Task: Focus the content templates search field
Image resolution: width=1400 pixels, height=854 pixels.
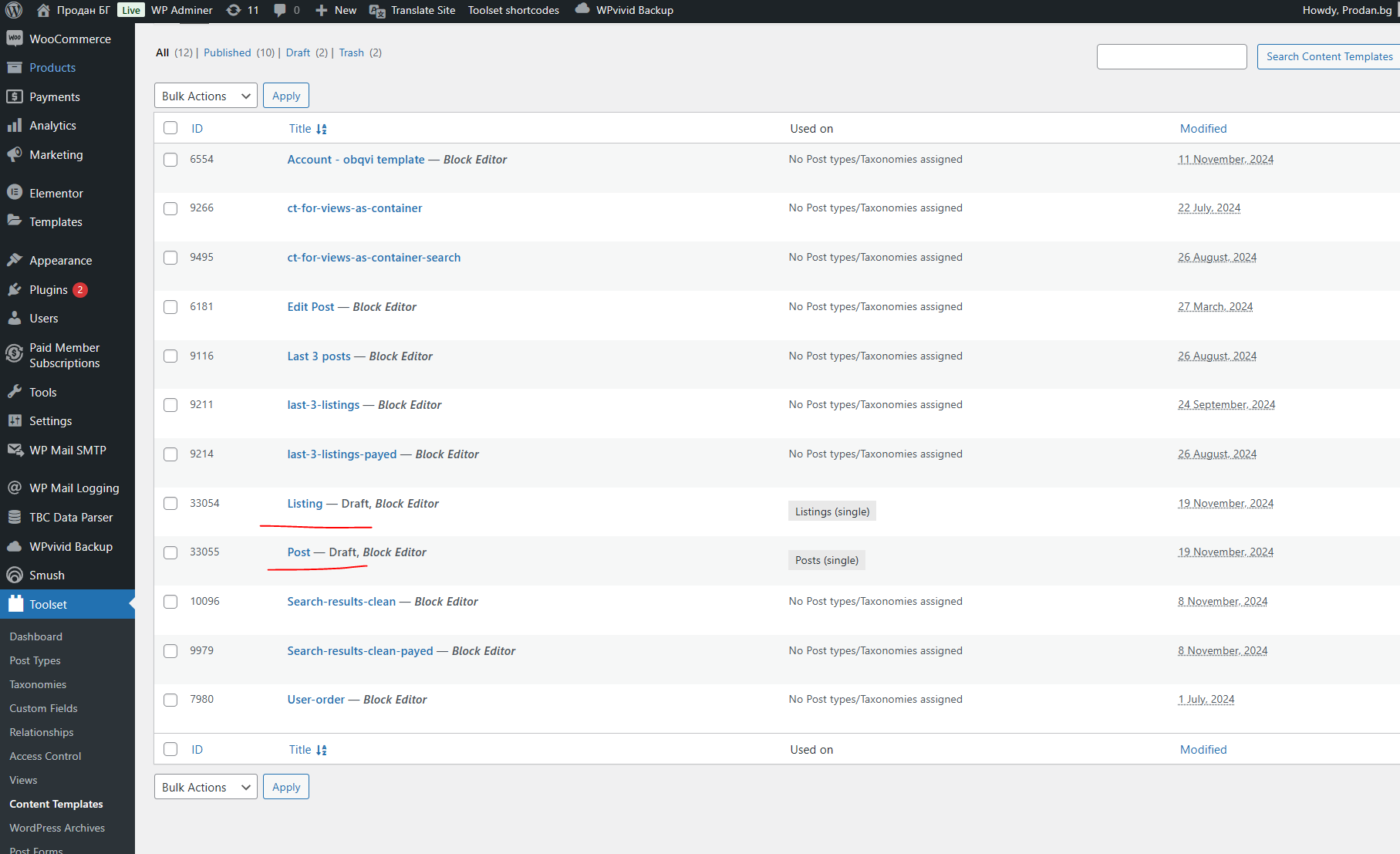Action: pyautogui.click(x=1172, y=56)
